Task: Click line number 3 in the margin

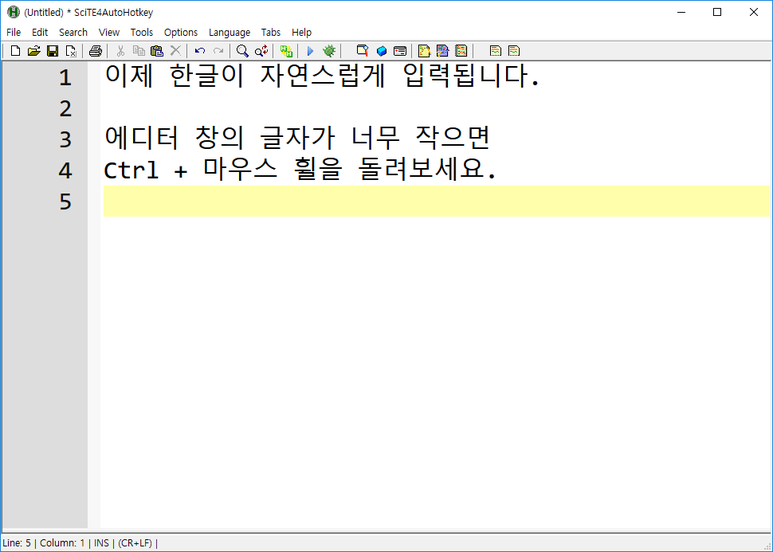Action: point(66,139)
